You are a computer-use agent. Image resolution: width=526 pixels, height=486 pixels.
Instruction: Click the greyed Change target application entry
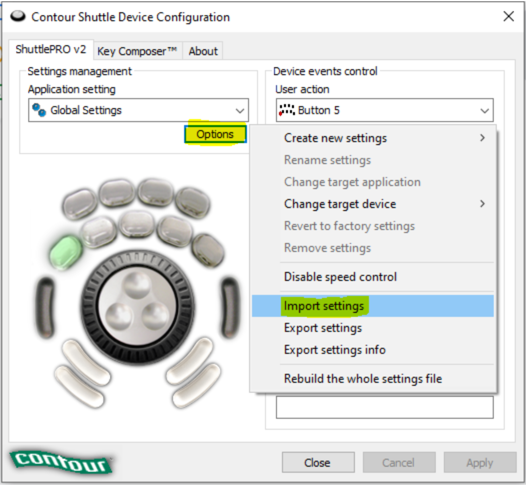click(x=373, y=182)
